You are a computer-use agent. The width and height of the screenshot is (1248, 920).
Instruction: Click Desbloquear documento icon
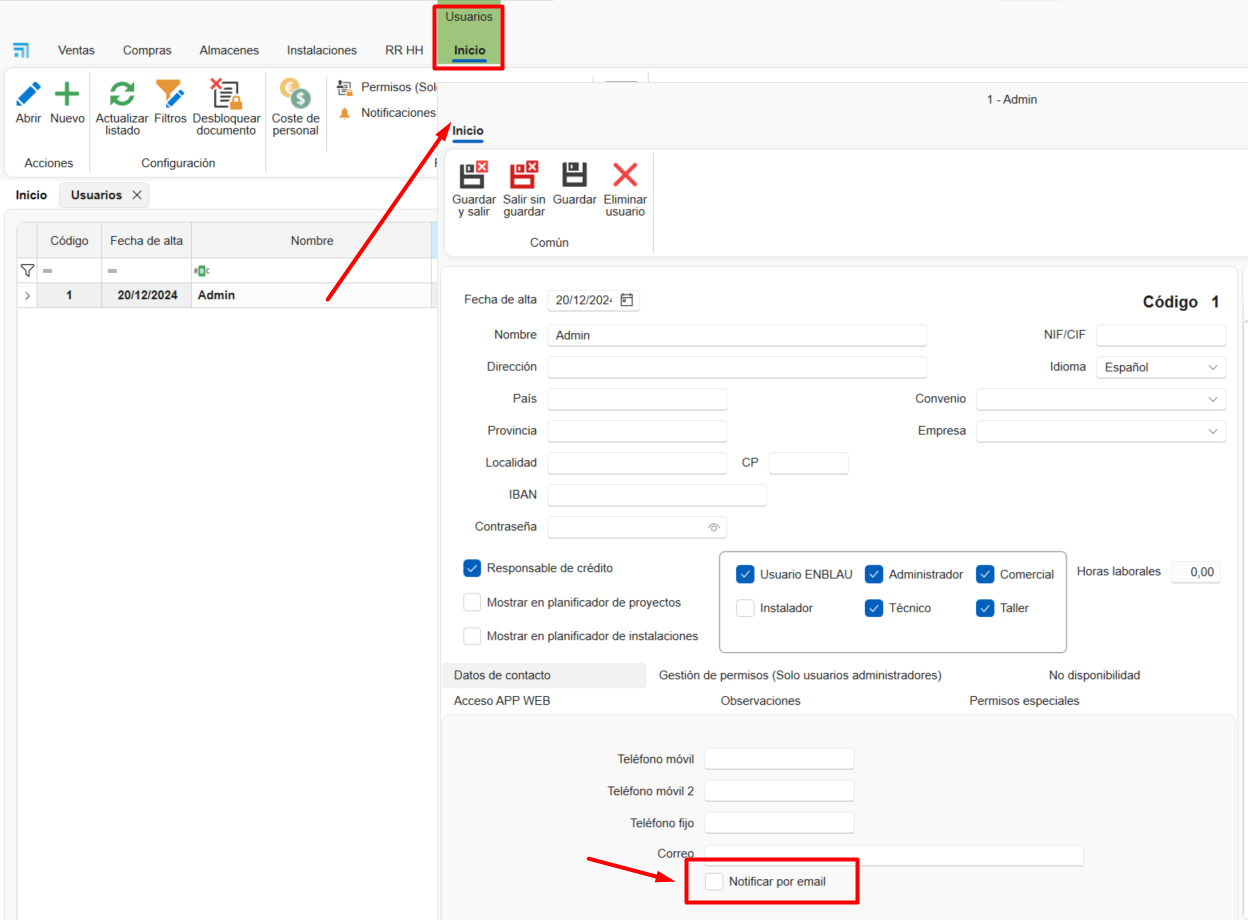[226, 94]
